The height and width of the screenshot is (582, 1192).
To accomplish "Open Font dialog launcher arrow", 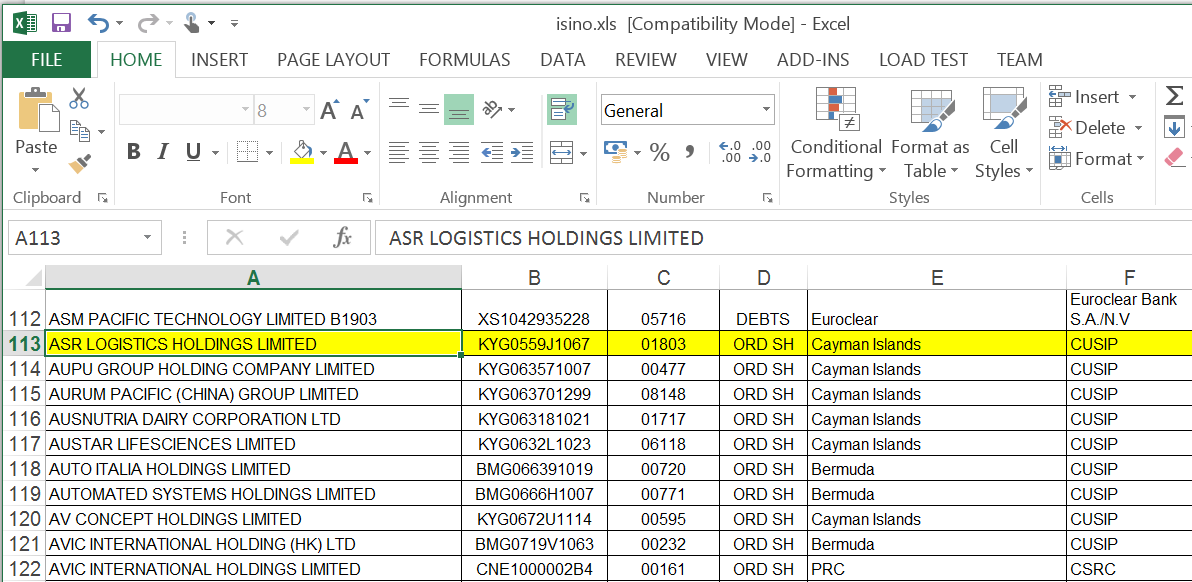I will pos(367,198).
